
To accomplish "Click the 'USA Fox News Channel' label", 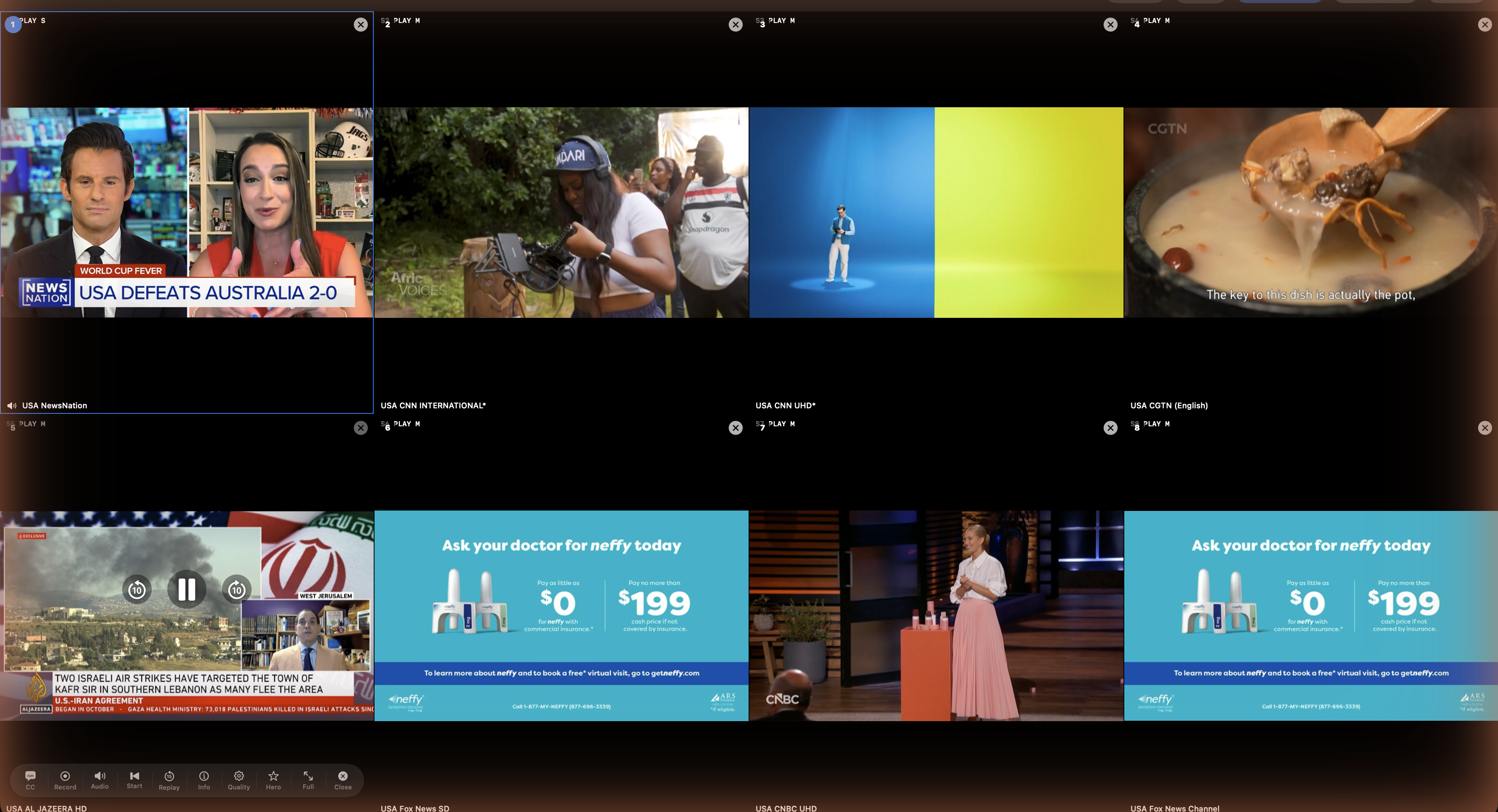I will coord(1175,808).
